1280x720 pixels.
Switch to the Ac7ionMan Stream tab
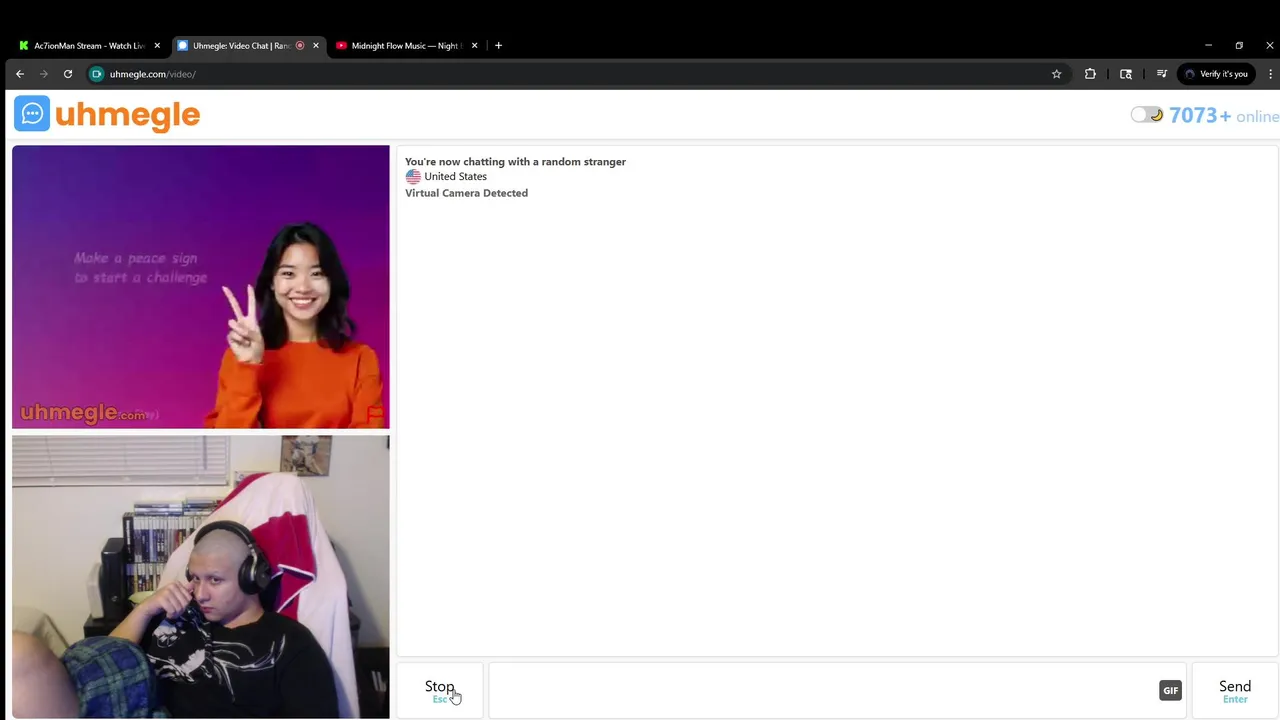[89, 45]
